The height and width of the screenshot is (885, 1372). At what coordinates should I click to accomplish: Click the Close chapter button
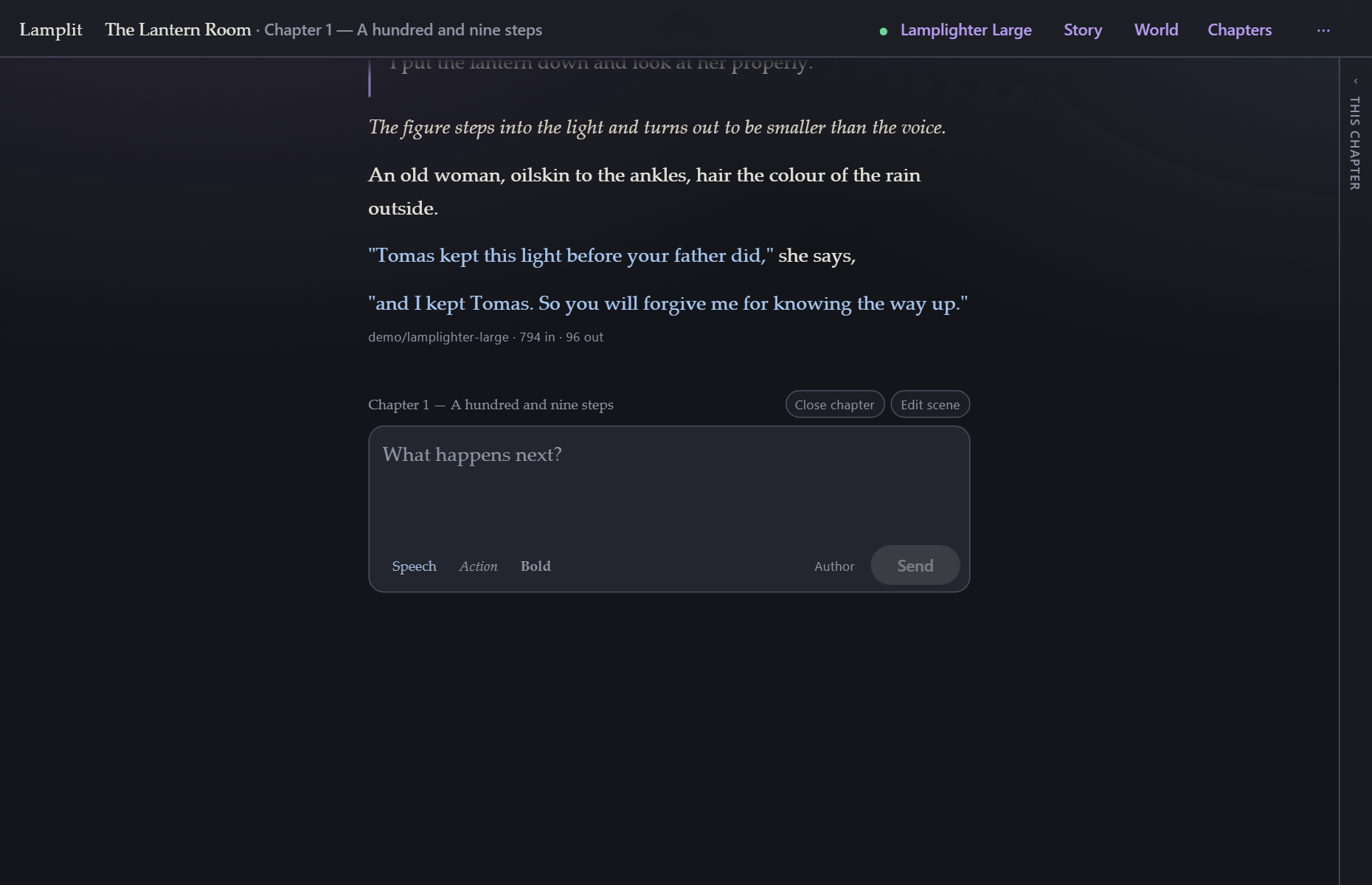(x=834, y=404)
